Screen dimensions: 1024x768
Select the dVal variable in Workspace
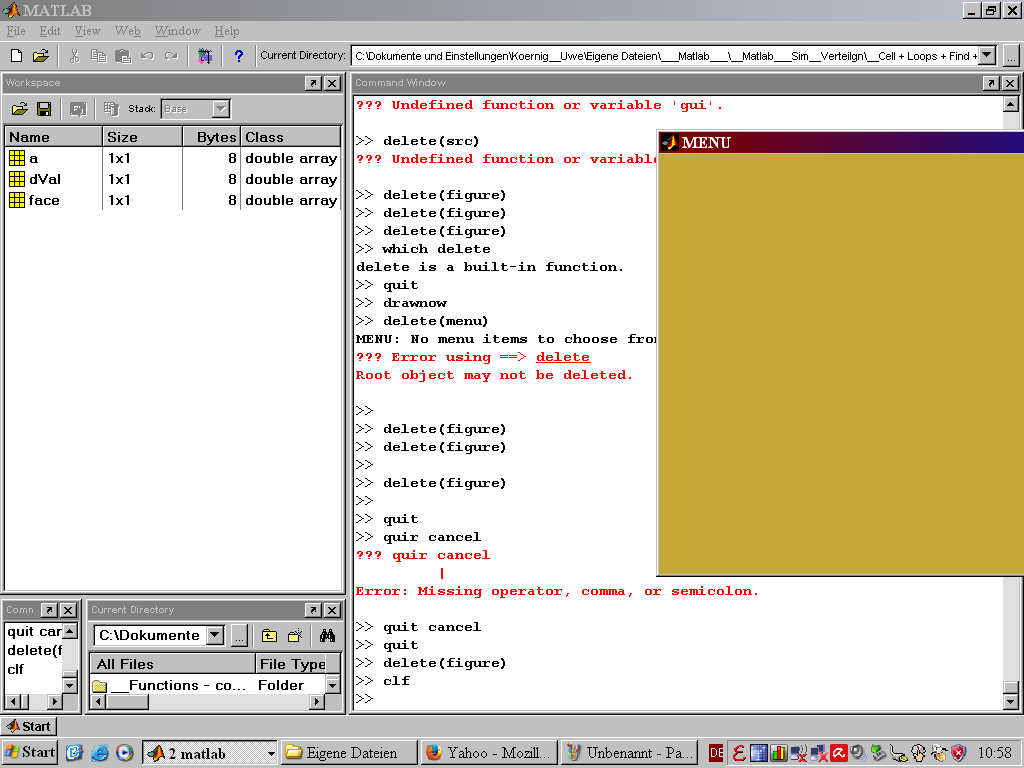[x=46, y=179]
